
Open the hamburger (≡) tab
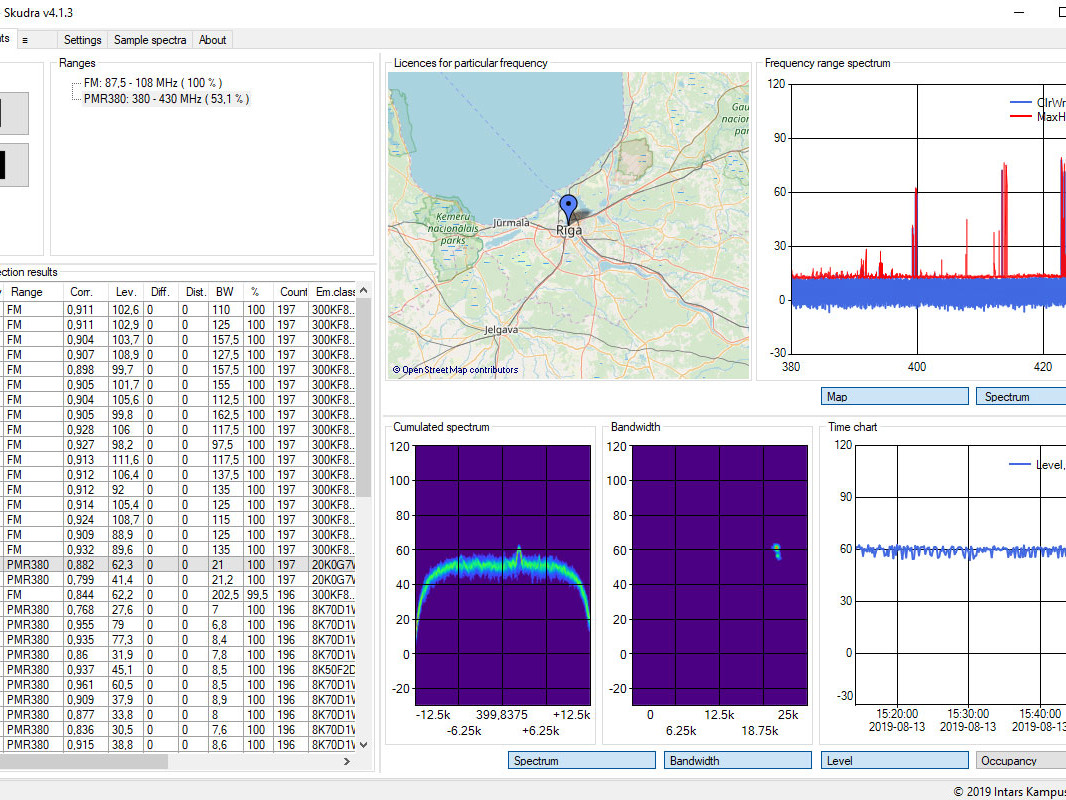[25, 40]
